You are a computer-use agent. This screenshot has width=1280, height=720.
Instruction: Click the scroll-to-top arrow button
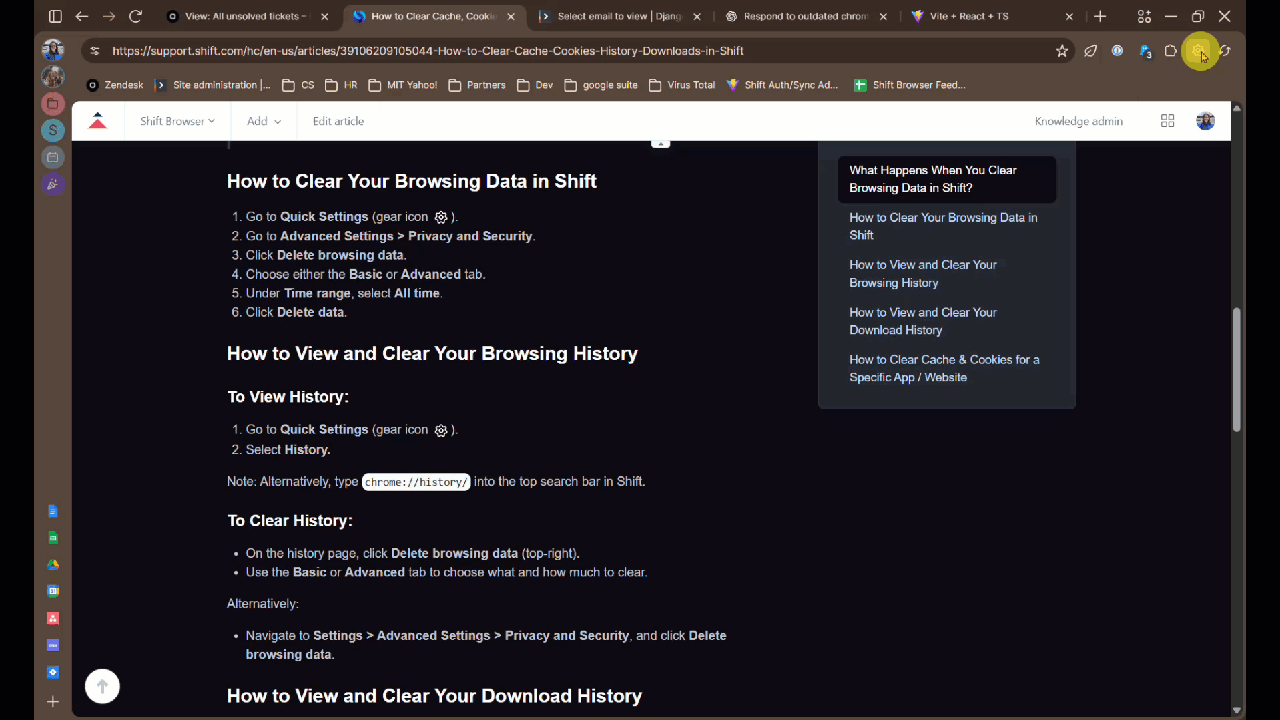point(102,686)
